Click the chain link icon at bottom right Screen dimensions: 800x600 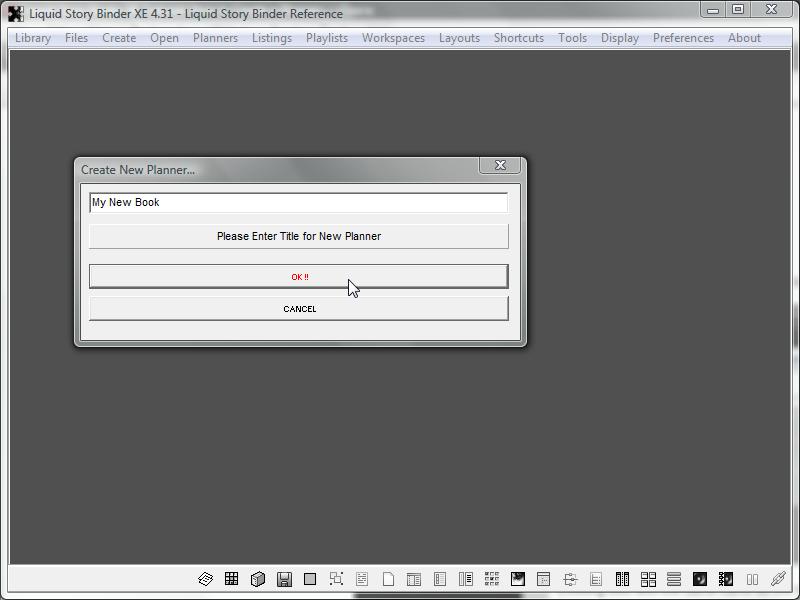[x=778, y=579]
